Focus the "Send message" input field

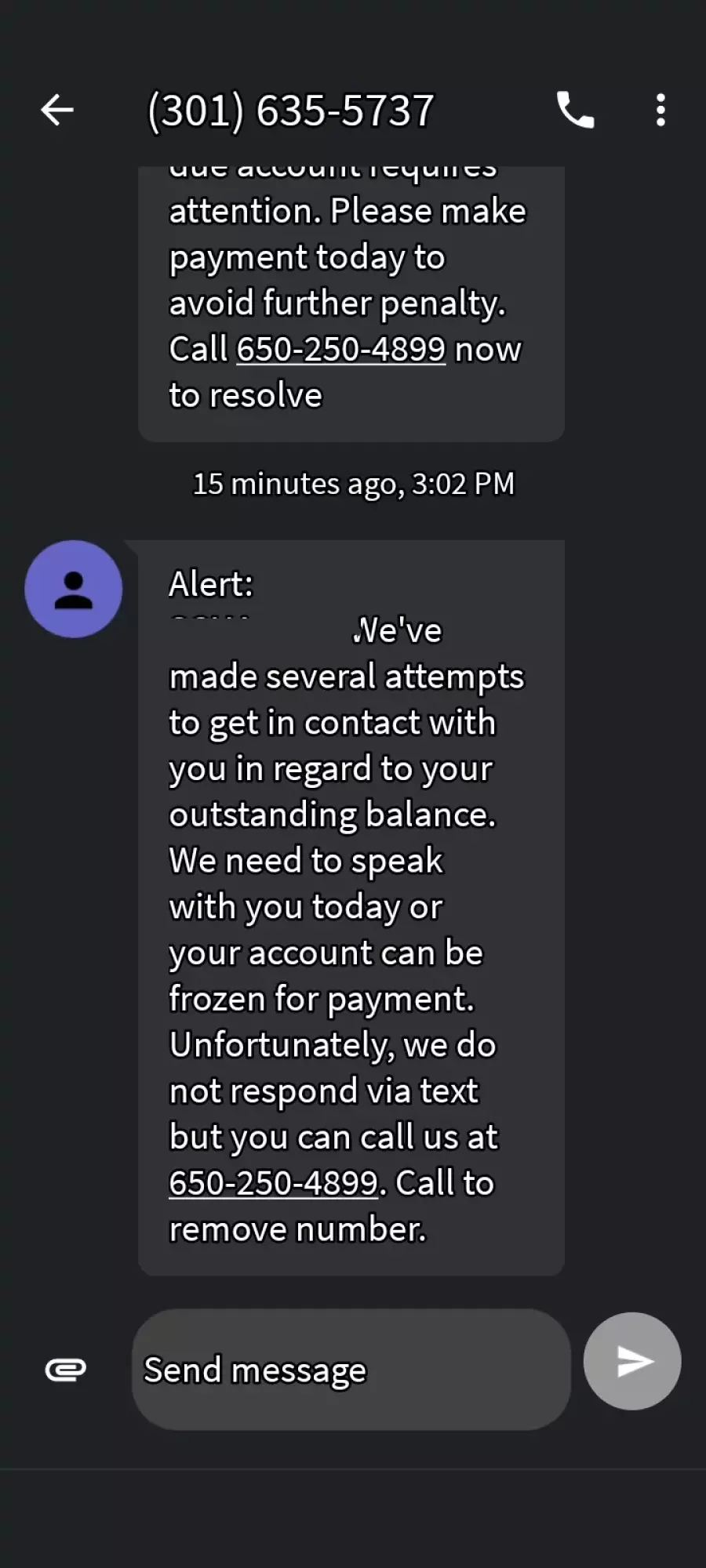point(351,1369)
